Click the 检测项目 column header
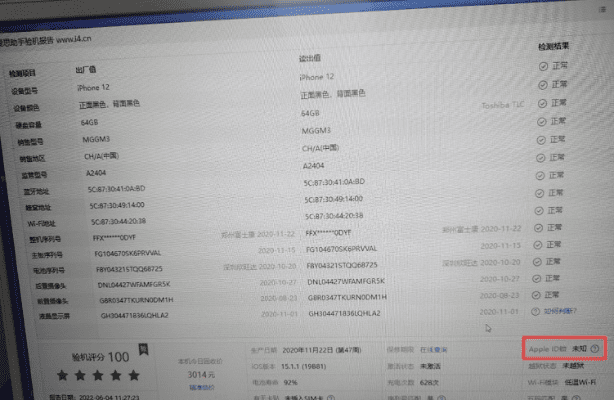The height and width of the screenshot is (400, 614). click(22, 73)
